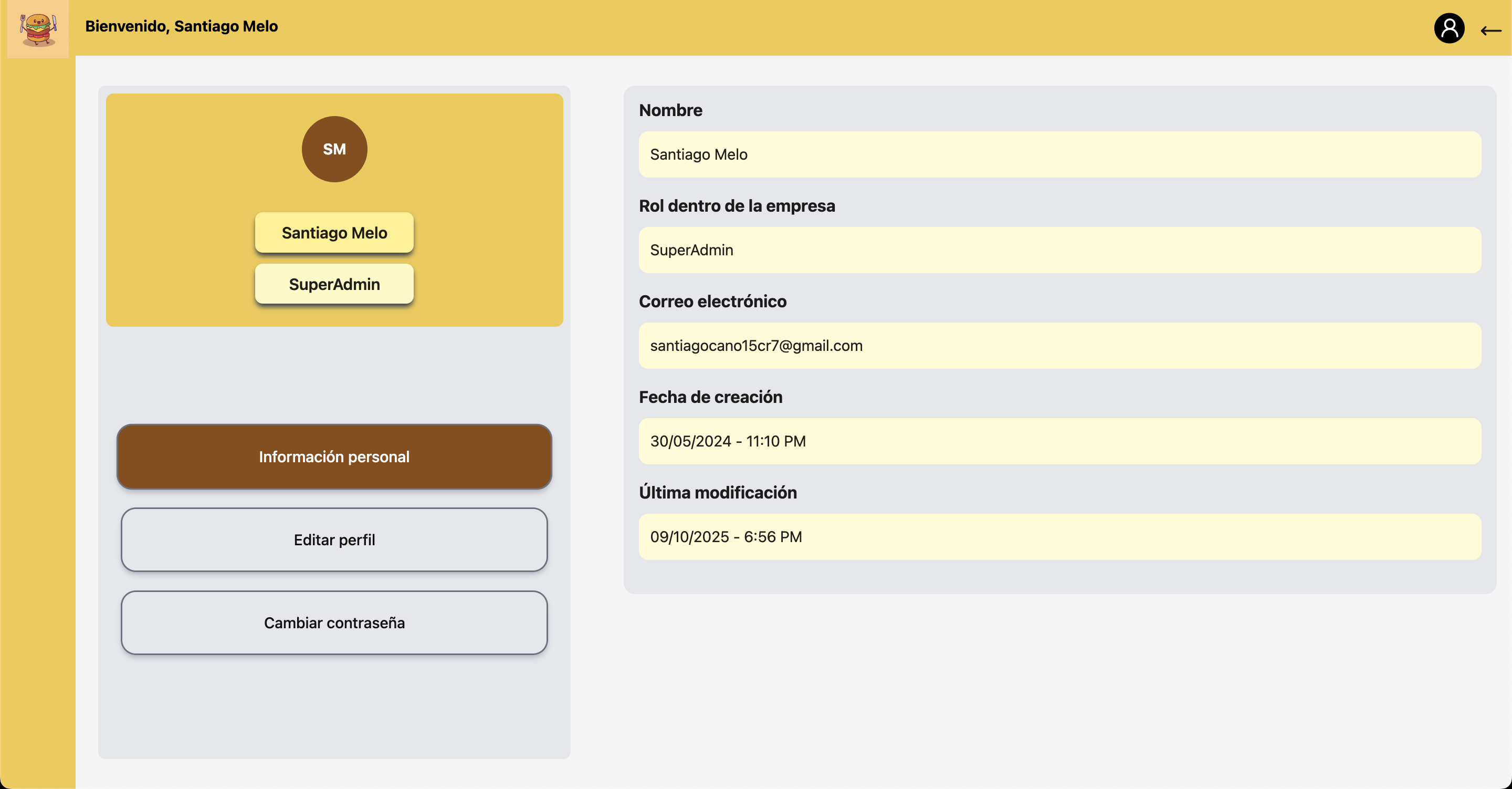Image resolution: width=1512 pixels, height=789 pixels.
Task: Open the Editar perfil section
Action: point(334,539)
